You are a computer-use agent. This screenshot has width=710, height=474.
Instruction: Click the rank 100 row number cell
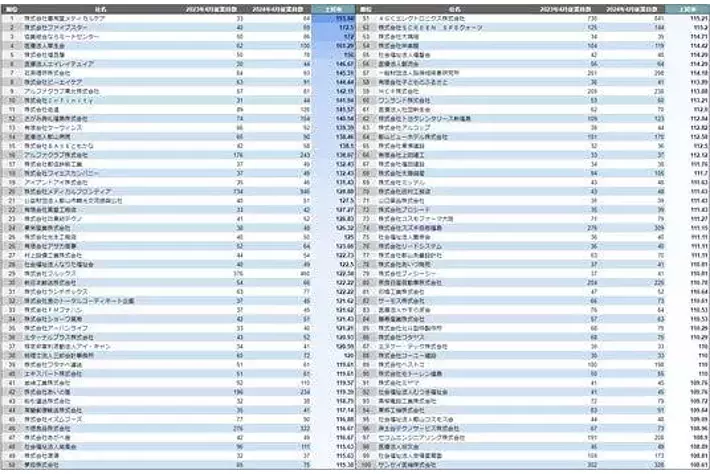367,465
